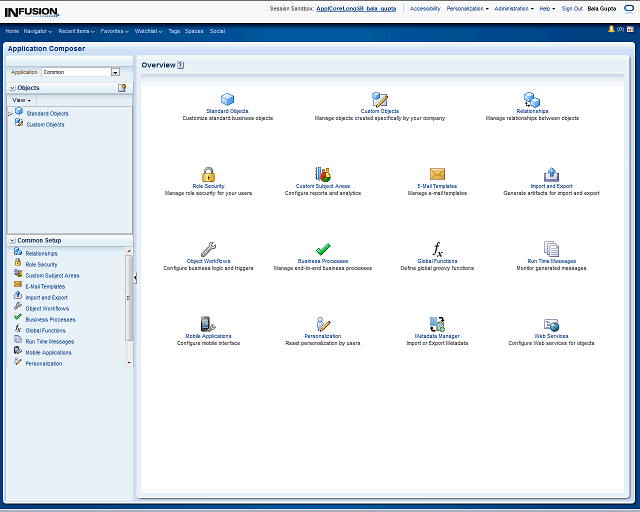Open Role Security via the padlock icon
This screenshot has width=640, height=512.
pos(208,174)
